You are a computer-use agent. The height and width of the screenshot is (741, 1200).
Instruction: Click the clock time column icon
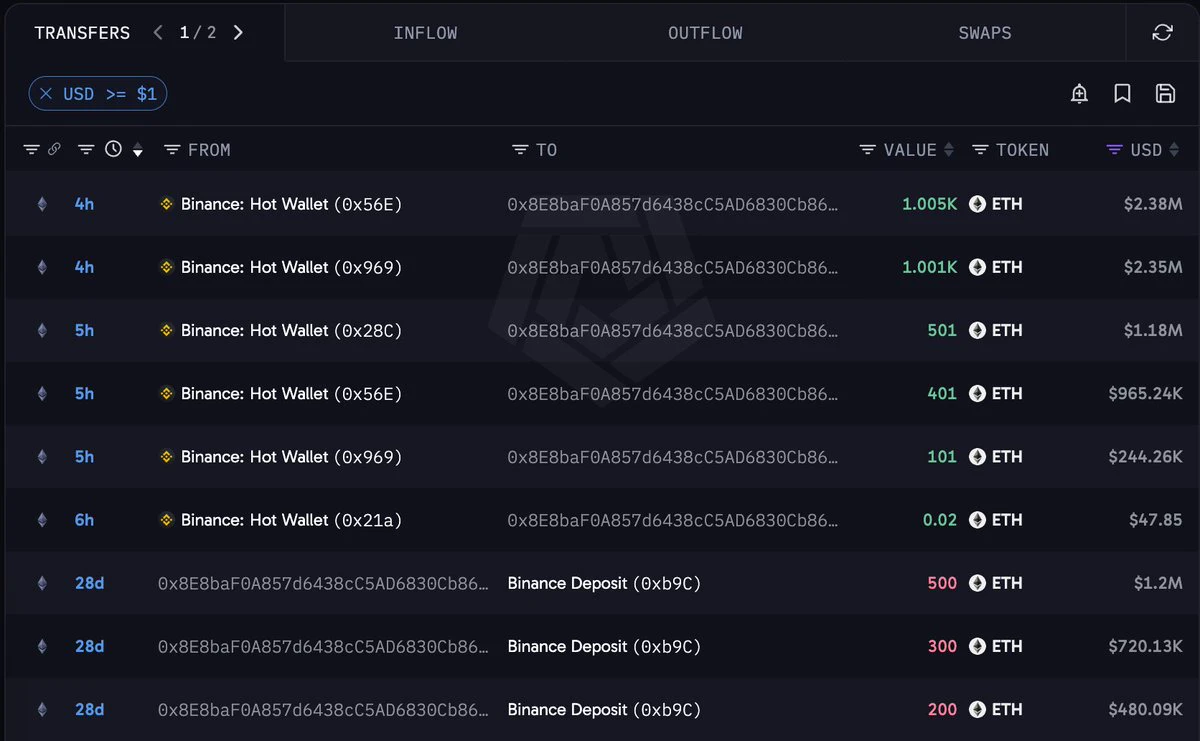113,149
